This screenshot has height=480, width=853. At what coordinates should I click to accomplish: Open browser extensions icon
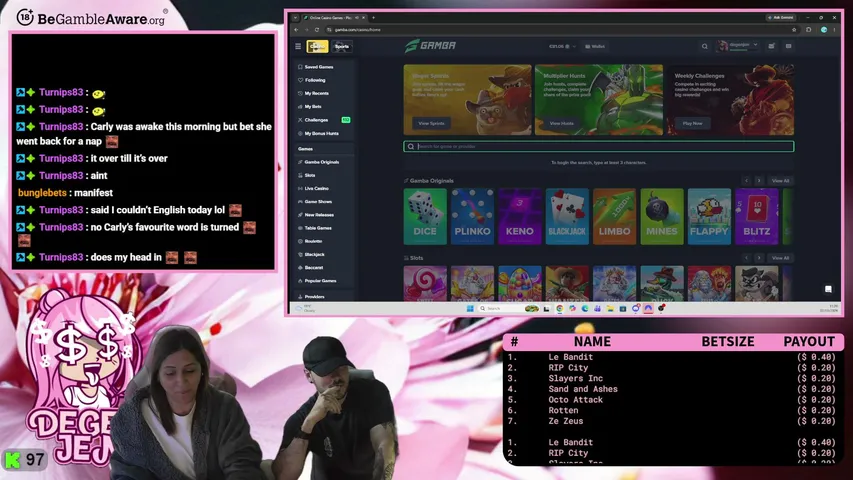pos(808,30)
